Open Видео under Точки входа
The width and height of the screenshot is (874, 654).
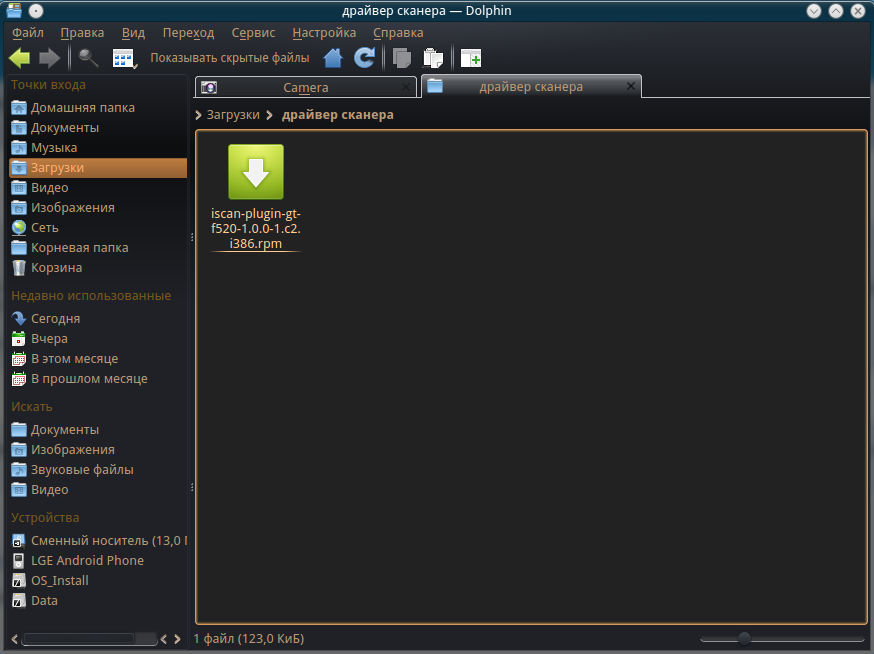(x=98, y=188)
